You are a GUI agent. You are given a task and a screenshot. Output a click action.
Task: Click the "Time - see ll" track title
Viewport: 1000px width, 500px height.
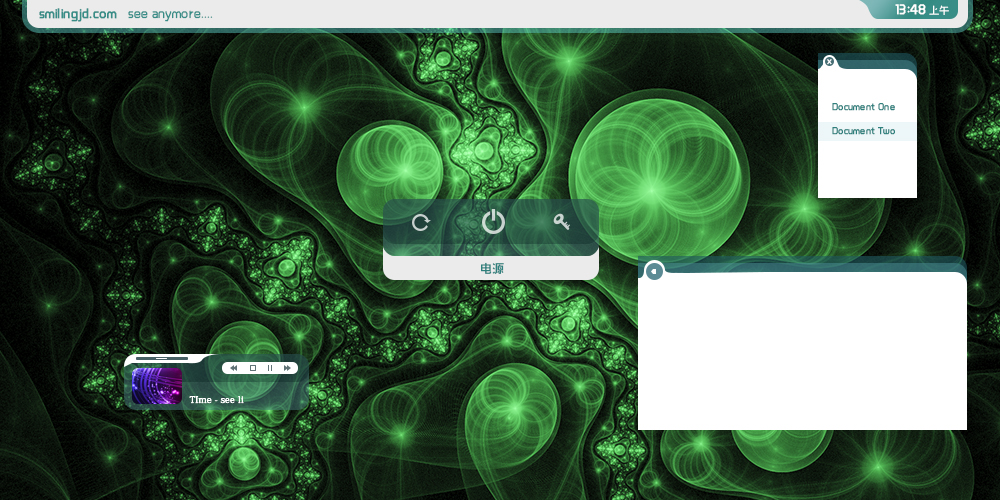[x=217, y=400]
